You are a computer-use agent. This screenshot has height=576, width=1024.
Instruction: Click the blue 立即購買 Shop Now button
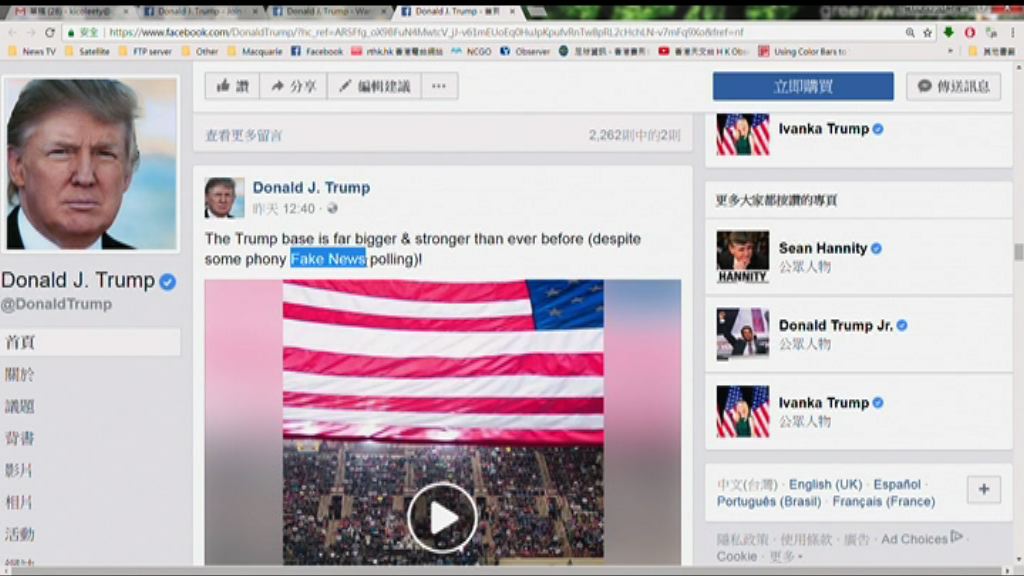coord(803,86)
